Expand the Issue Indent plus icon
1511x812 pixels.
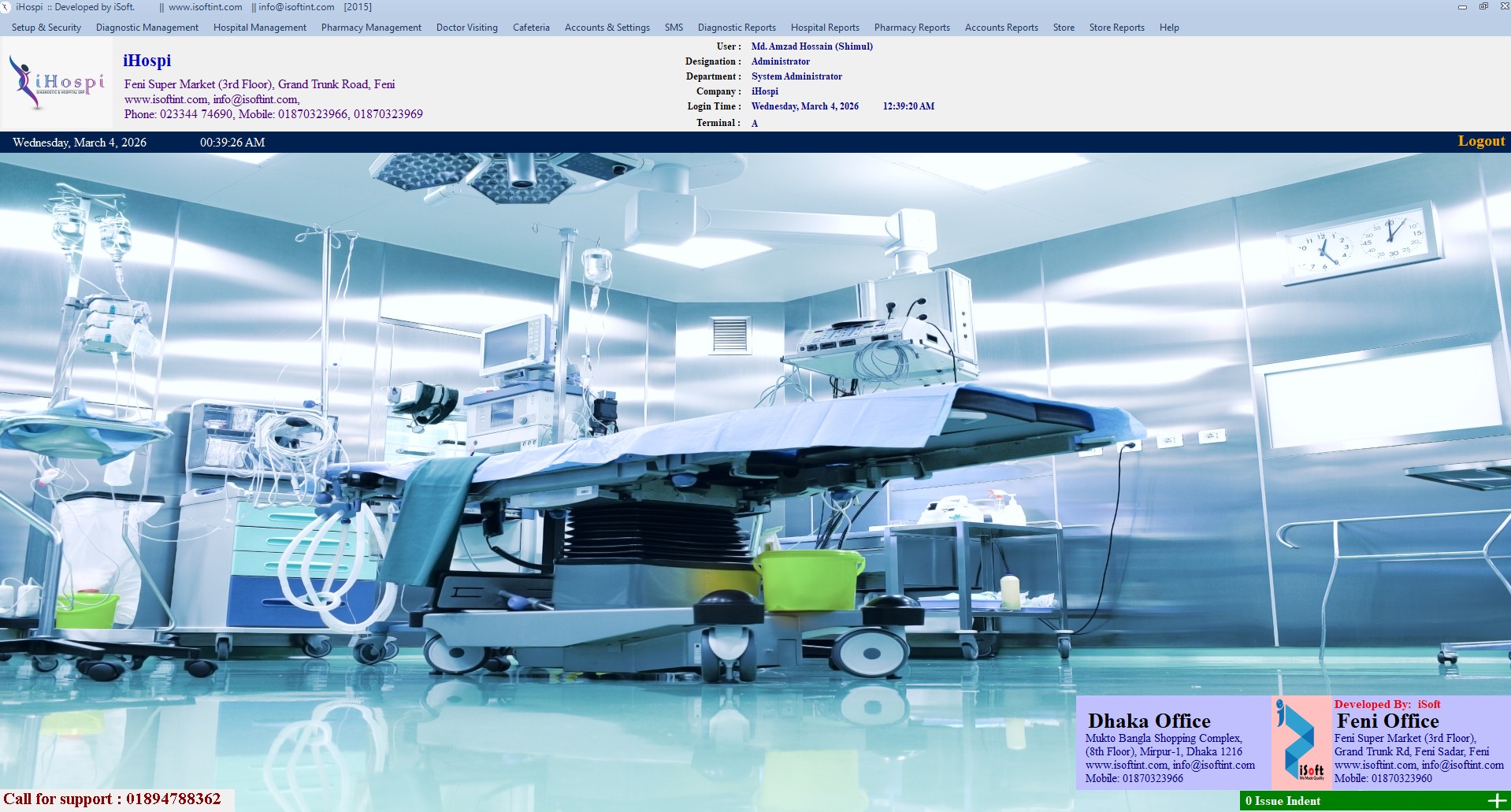(1496, 800)
